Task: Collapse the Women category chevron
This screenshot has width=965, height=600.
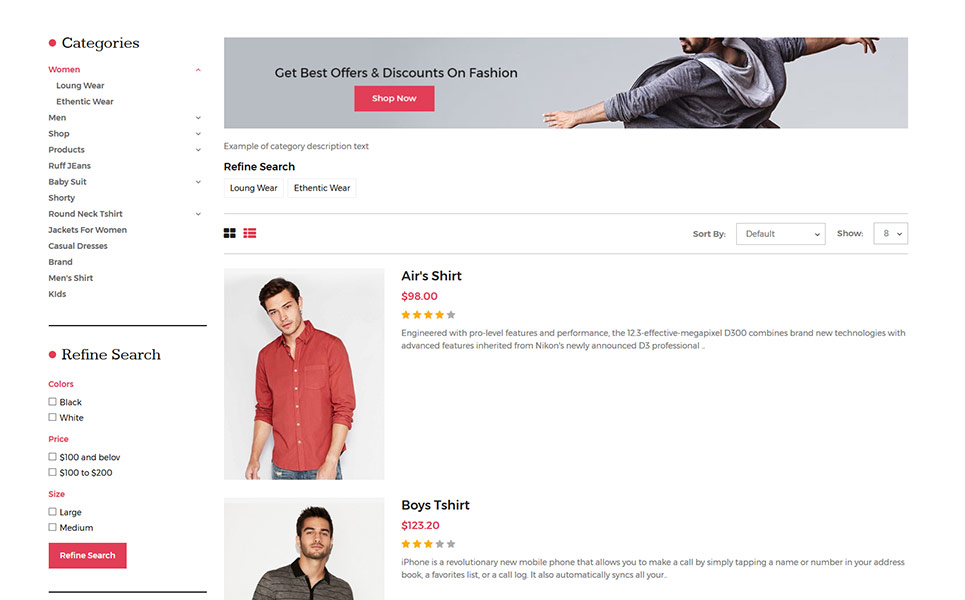Action: click(198, 70)
